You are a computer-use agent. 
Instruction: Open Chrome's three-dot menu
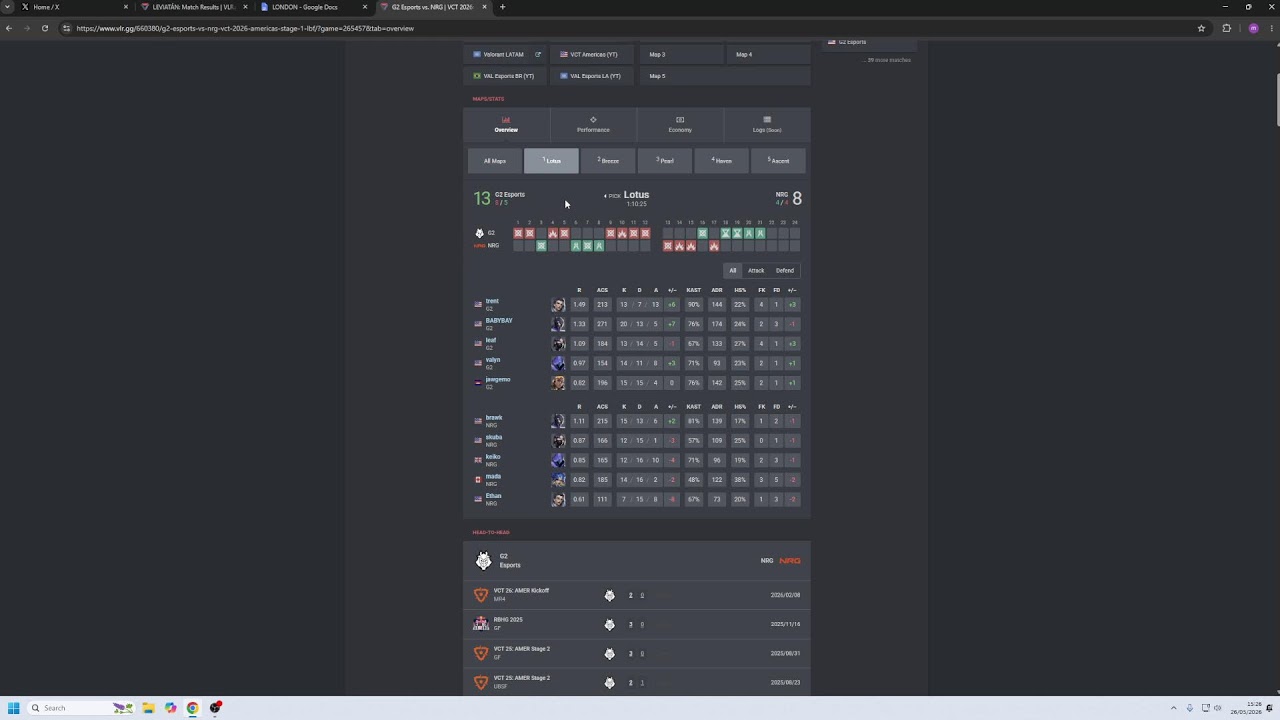click(x=1271, y=28)
